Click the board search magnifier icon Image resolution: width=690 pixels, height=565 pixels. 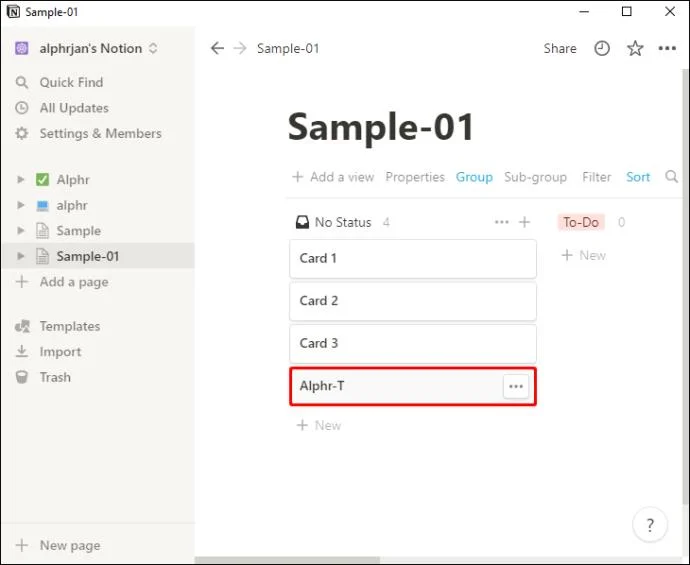pos(672,177)
